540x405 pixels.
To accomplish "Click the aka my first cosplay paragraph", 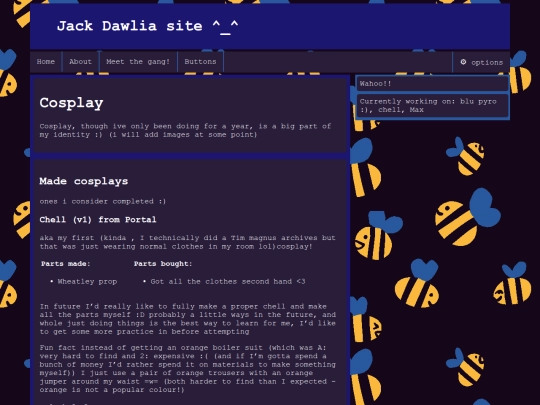I will [x=187, y=242].
